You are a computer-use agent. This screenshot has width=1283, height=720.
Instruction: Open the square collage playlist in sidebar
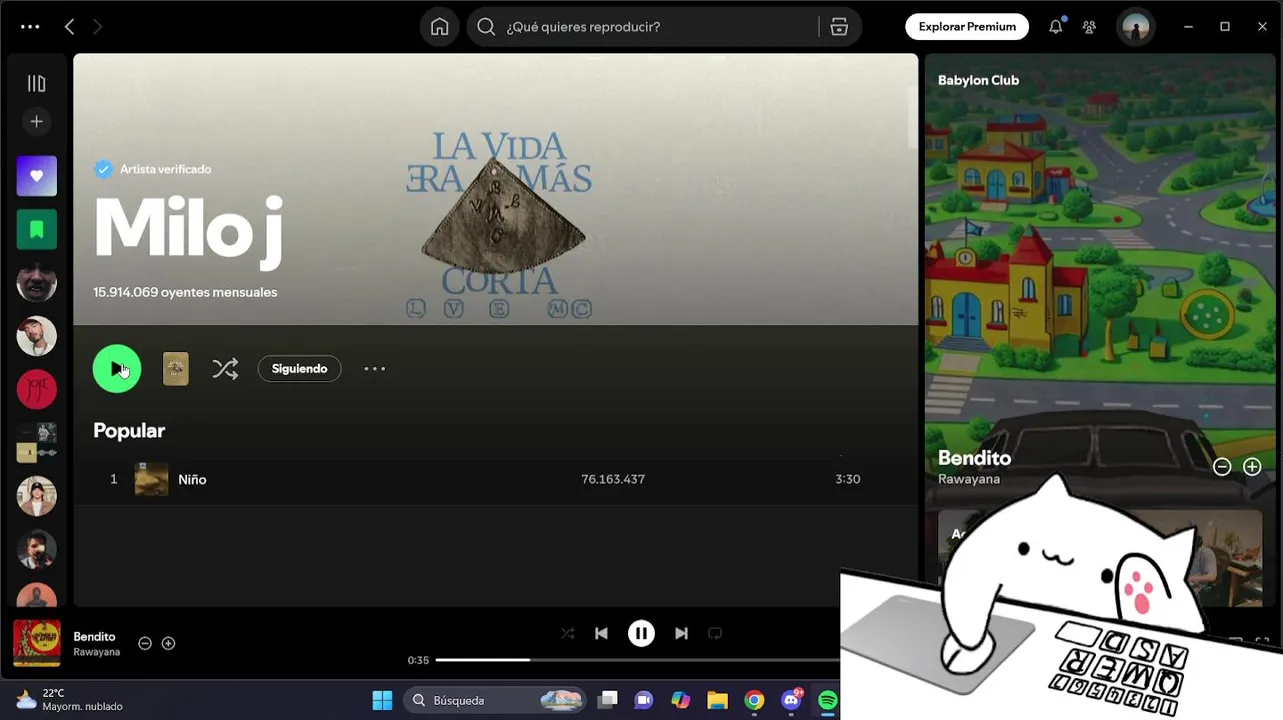[36, 443]
